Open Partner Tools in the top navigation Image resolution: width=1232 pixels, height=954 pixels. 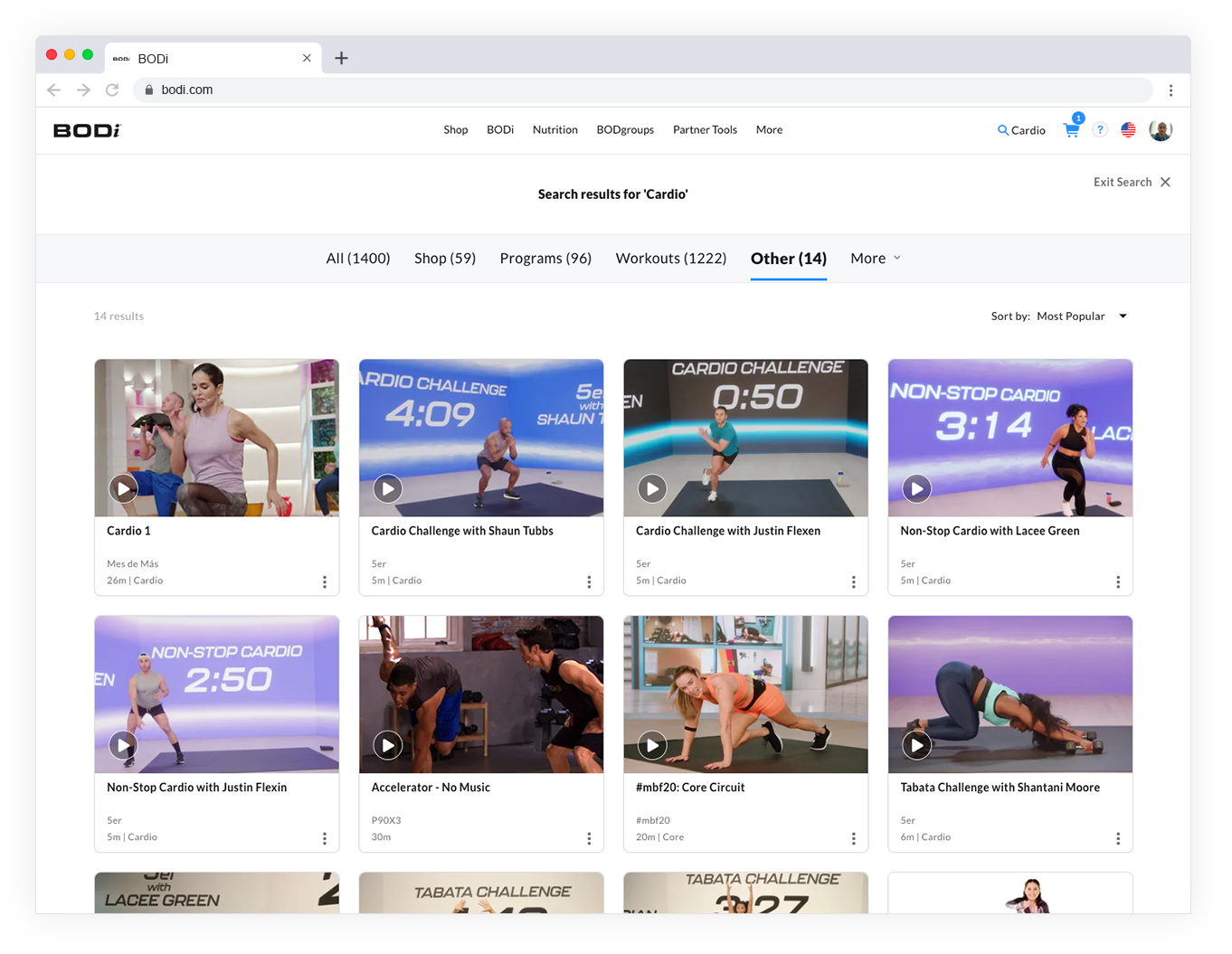pyautogui.click(x=706, y=130)
